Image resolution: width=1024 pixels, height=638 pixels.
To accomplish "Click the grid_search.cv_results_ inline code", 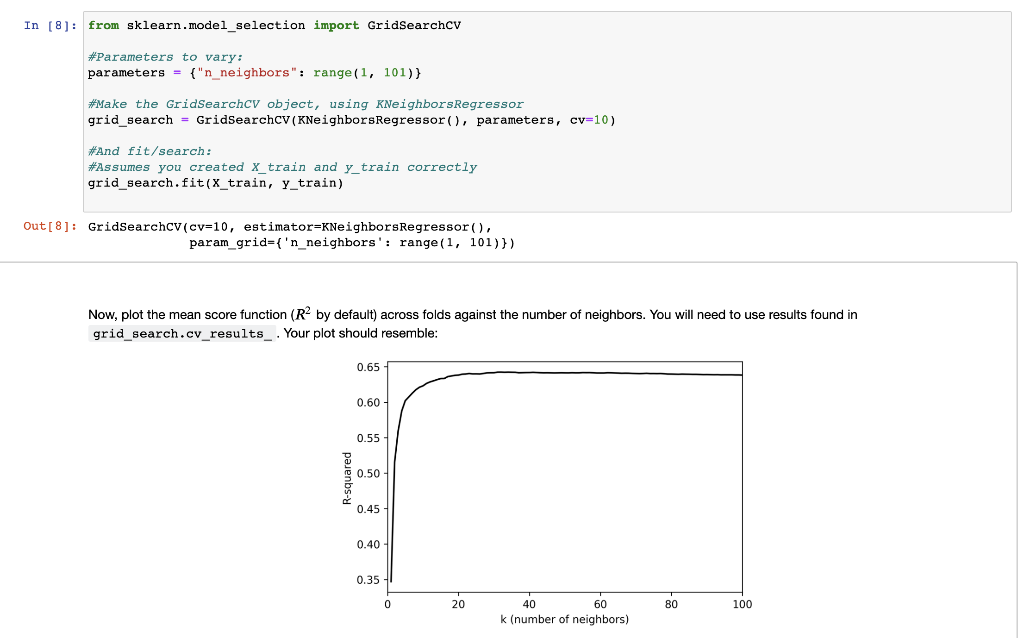I will pos(182,334).
